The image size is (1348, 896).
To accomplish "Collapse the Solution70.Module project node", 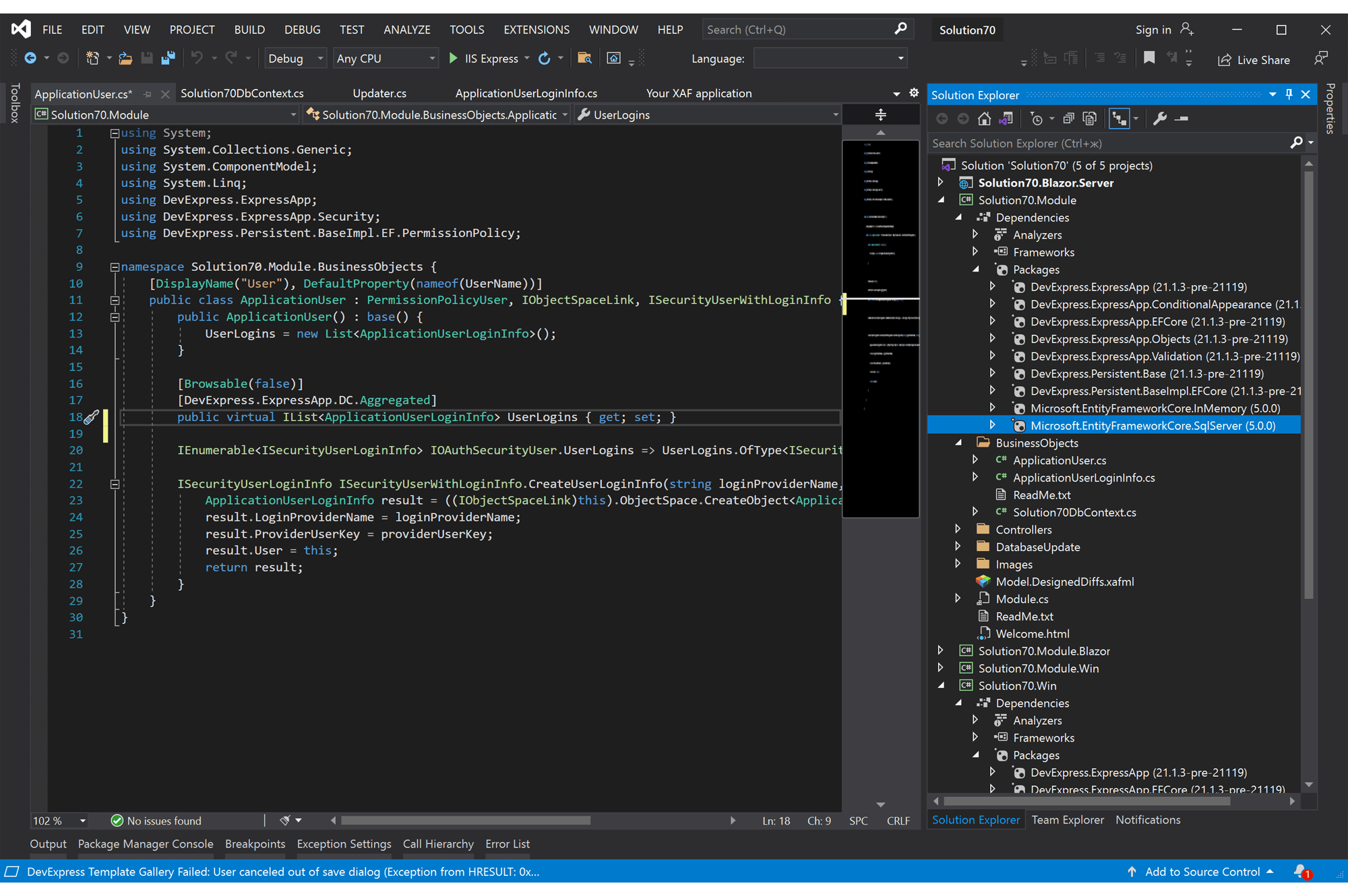I will tap(942, 199).
